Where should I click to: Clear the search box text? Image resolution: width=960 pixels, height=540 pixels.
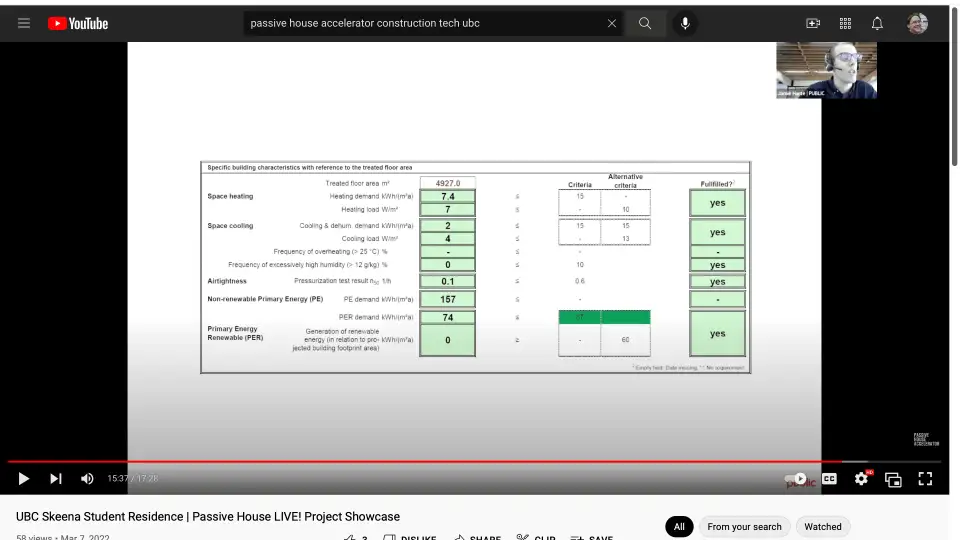612,23
